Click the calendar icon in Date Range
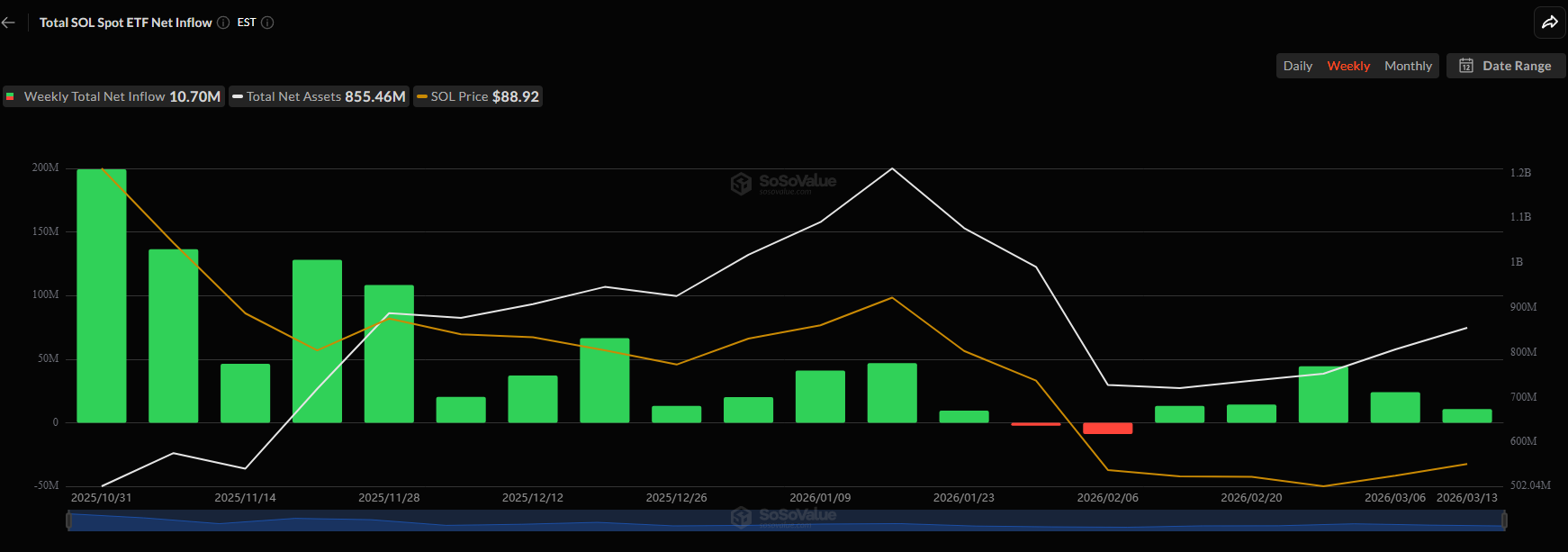The width and height of the screenshot is (1568, 552). [x=1466, y=66]
